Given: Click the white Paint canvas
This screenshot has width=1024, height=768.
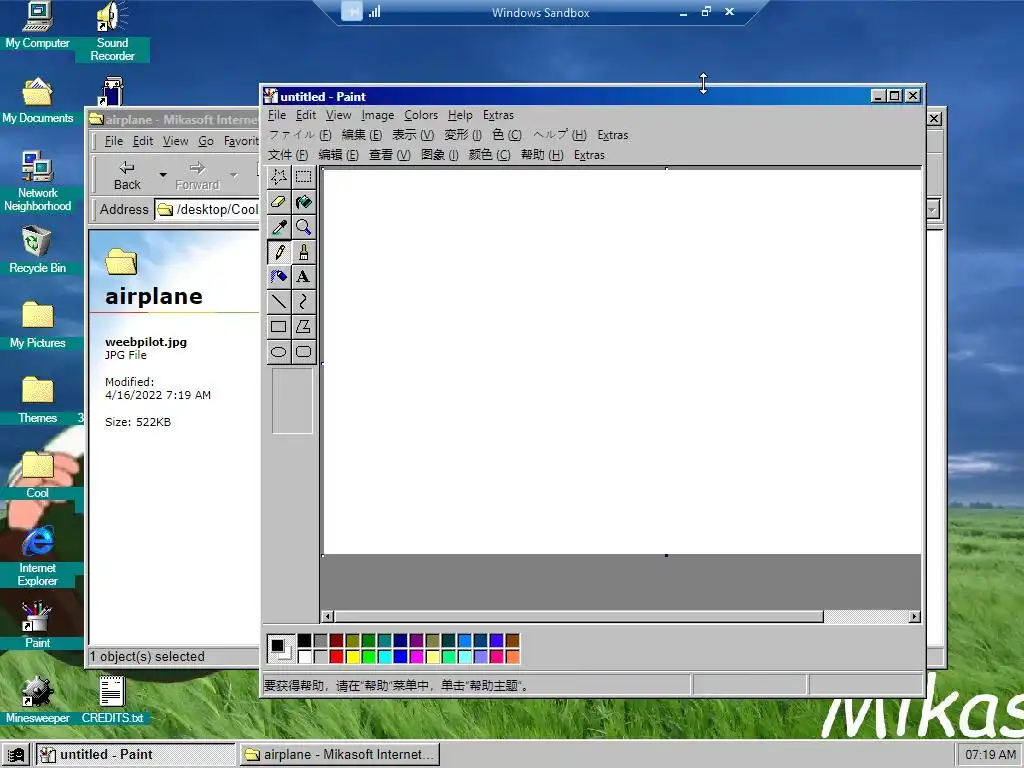Looking at the screenshot, I should [x=622, y=362].
